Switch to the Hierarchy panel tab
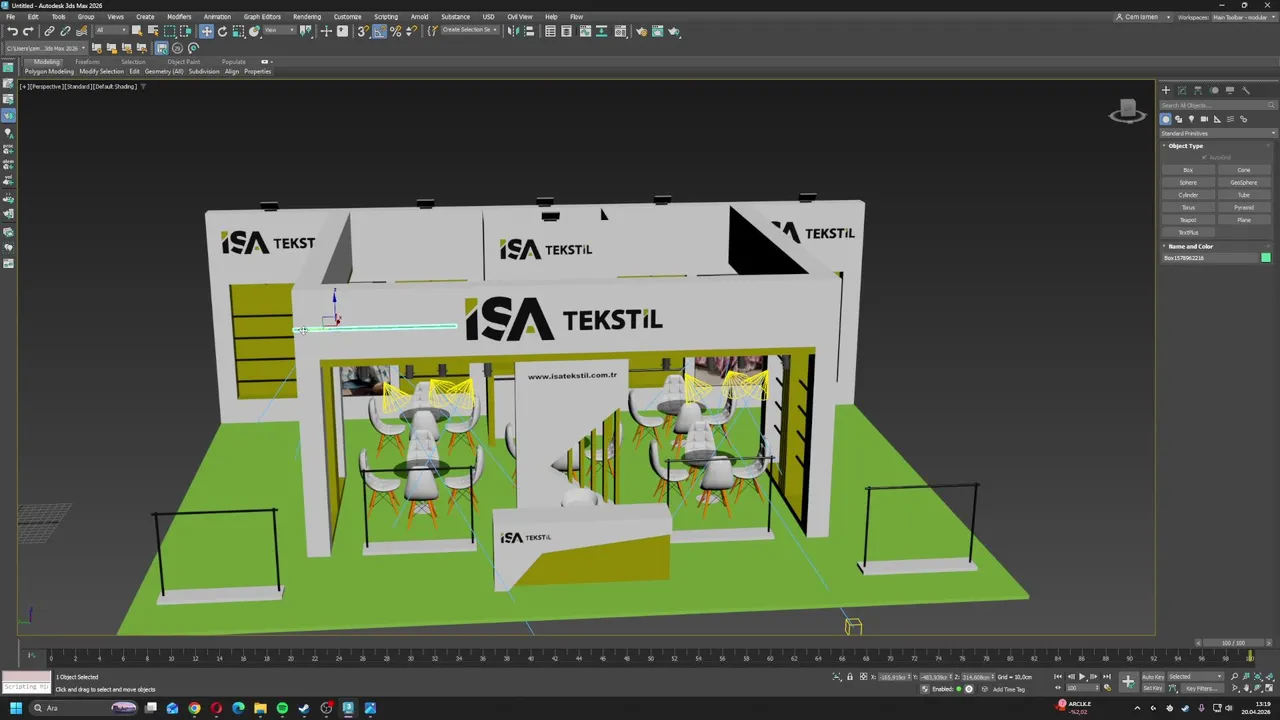 (x=1197, y=90)
